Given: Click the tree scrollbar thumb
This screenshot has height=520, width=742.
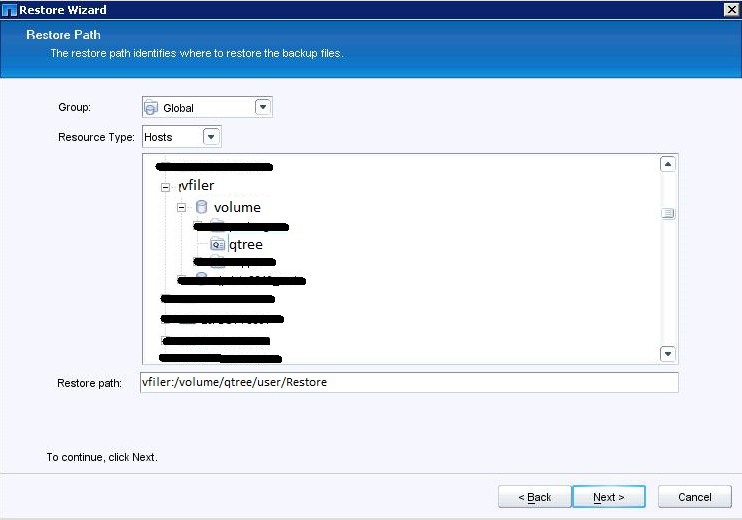Looking at the screenshot, I should (668, 213).
